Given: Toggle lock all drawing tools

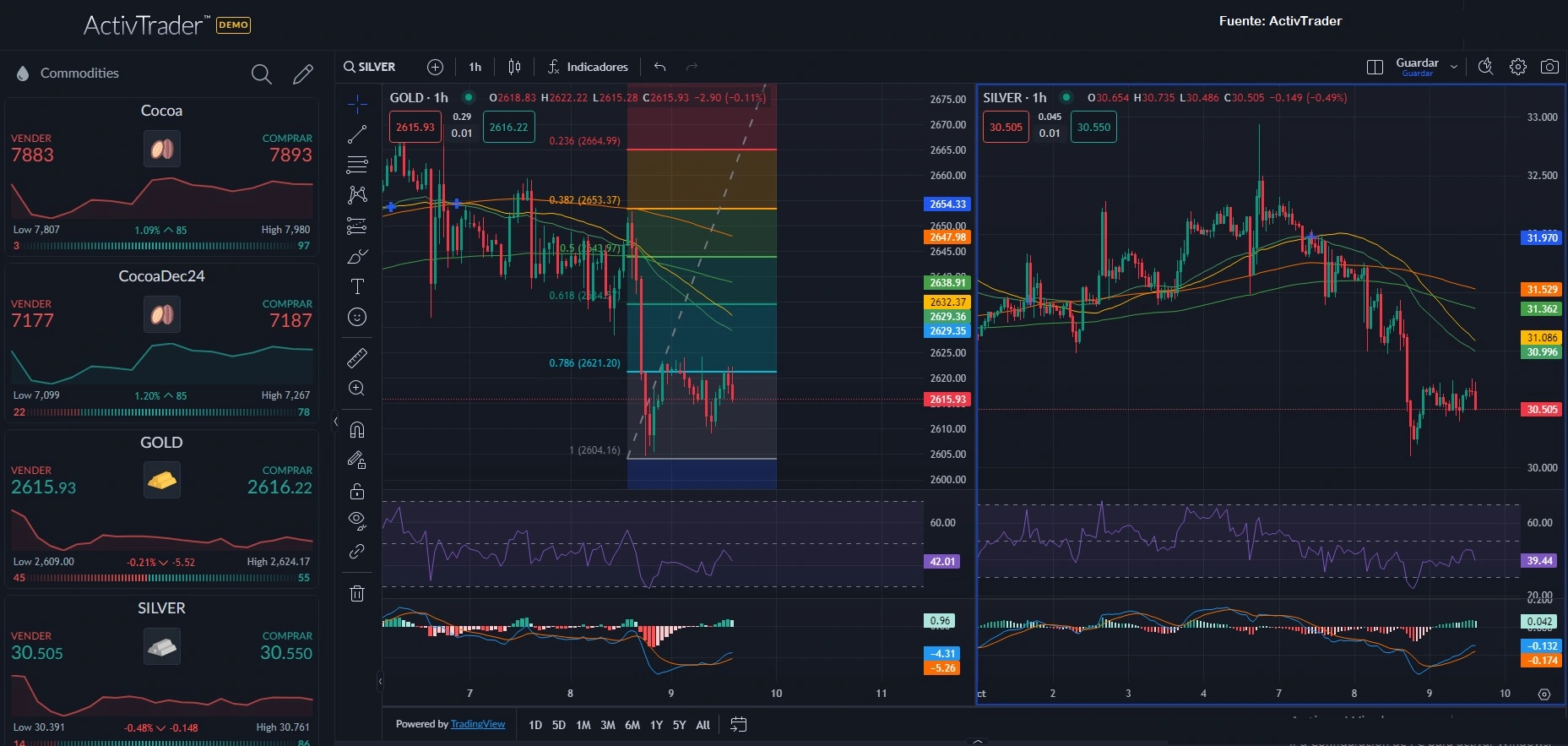Looking at the screenshot, I should pos(357,491).
